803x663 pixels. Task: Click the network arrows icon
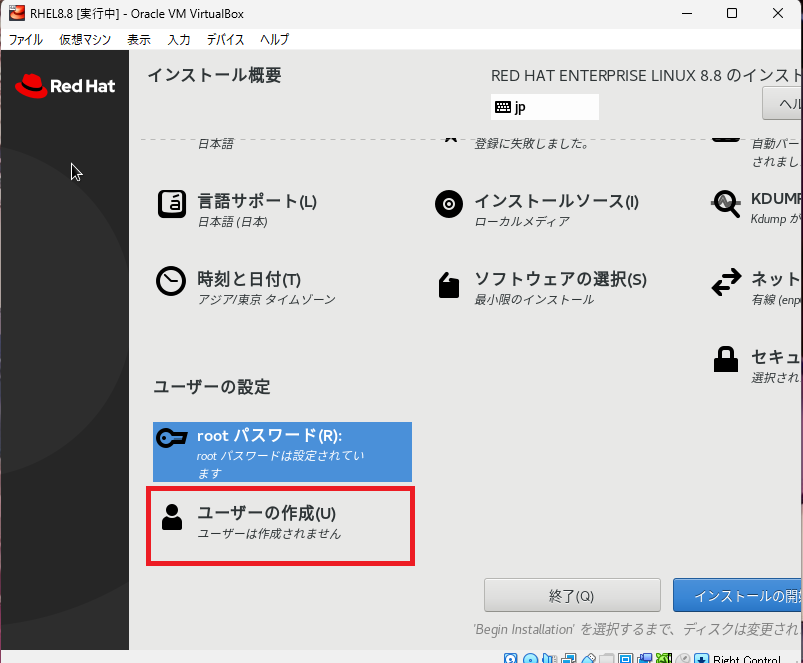726,282
